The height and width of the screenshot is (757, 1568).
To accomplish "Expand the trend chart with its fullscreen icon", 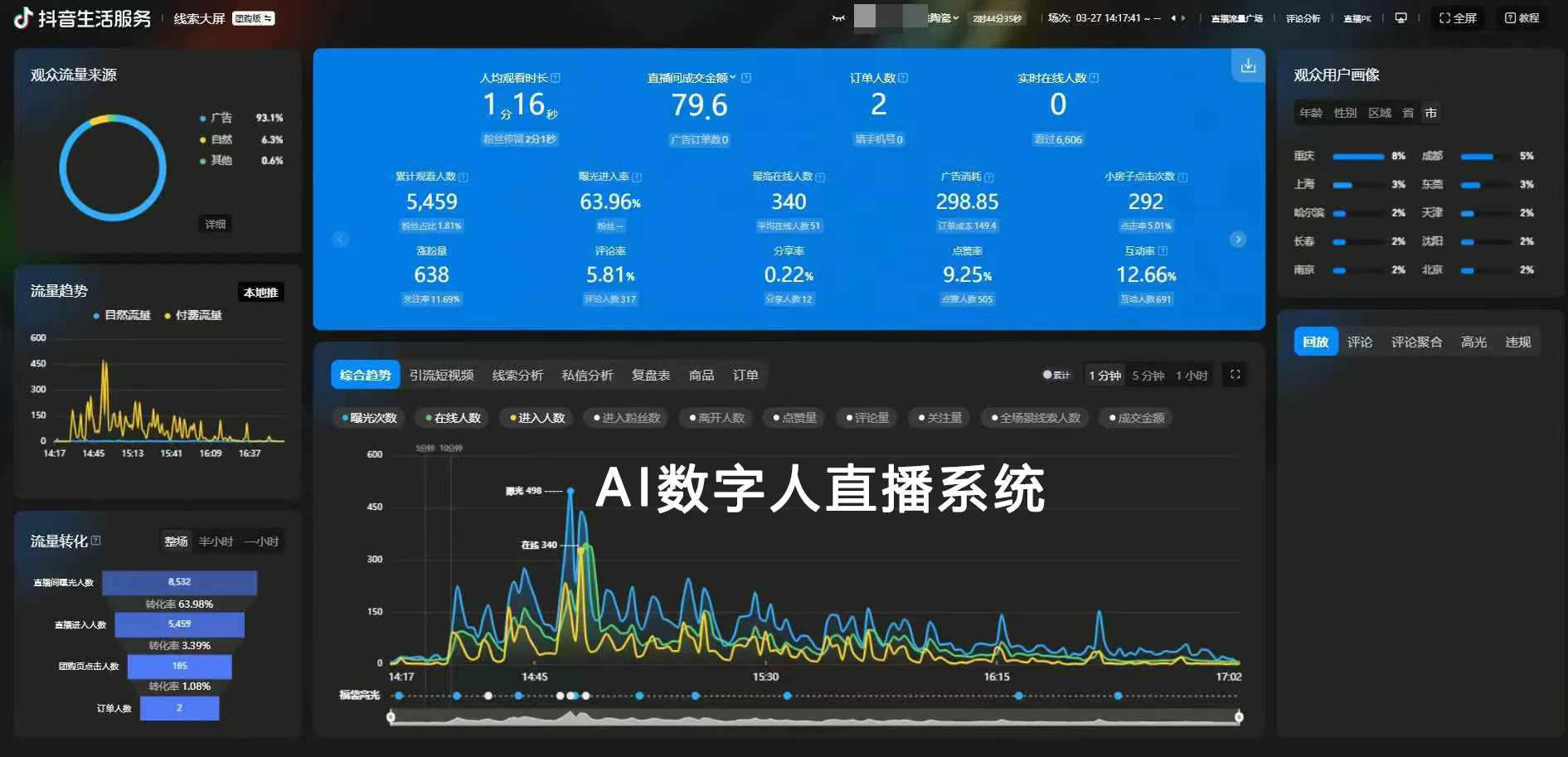I will coord(1235,375).
